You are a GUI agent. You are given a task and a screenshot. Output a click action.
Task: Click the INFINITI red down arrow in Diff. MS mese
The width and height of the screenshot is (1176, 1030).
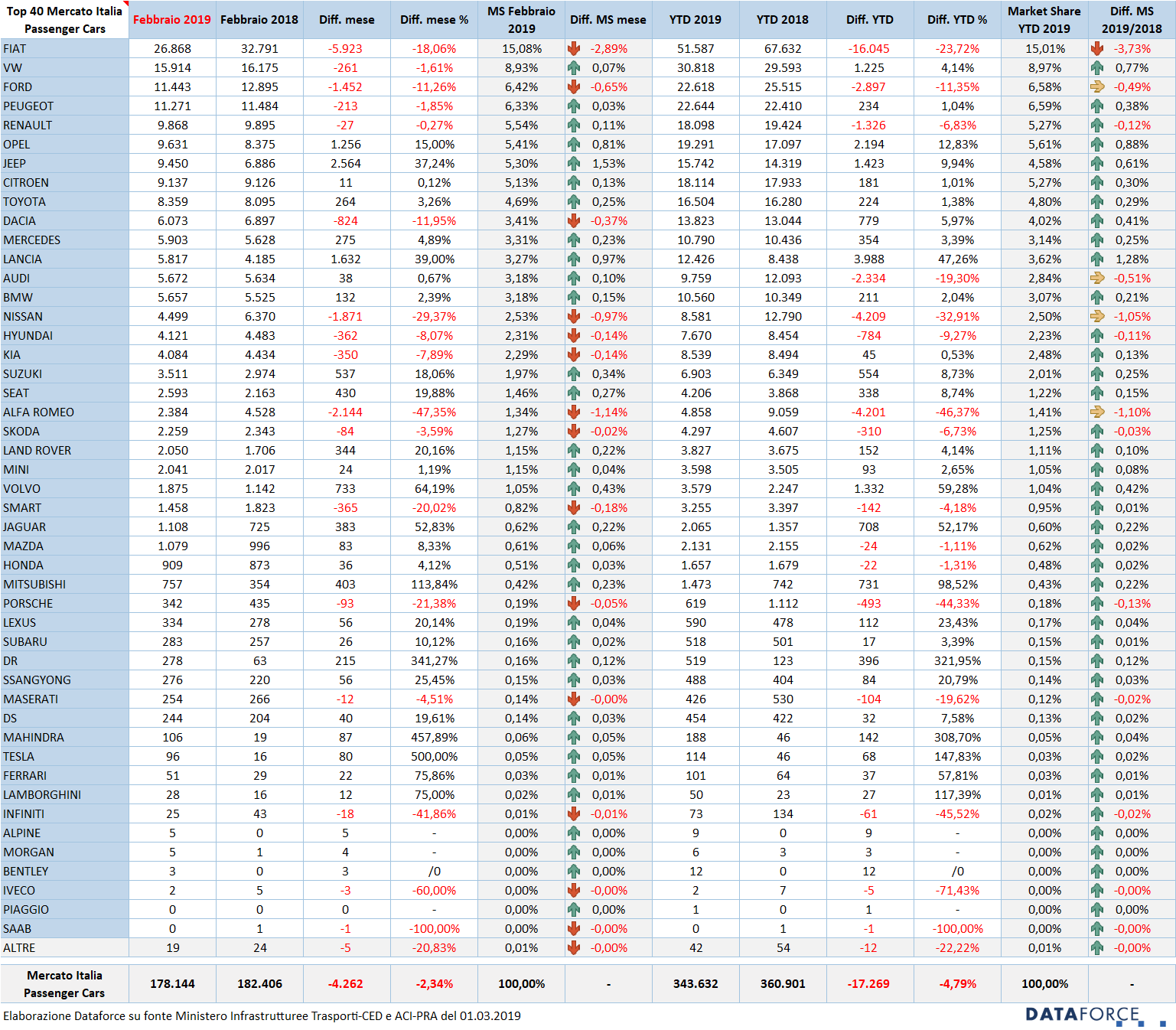pyautogui.click(x=574, y=813)
